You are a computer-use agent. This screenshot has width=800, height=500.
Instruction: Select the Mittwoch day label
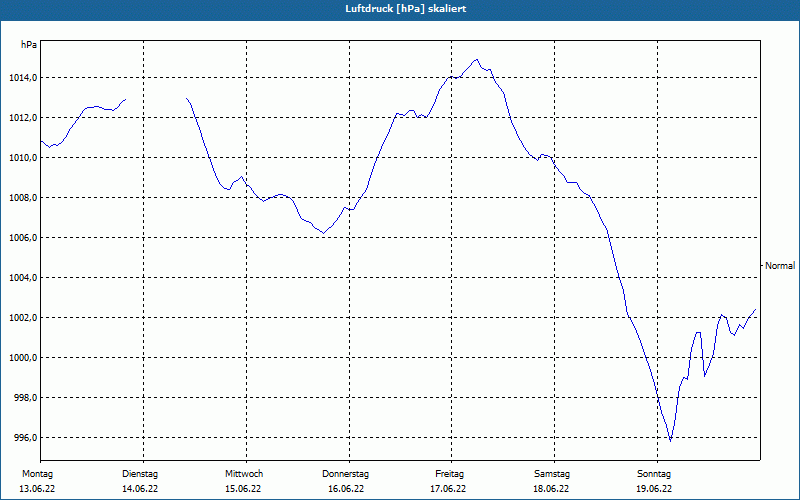pos(244,474)
